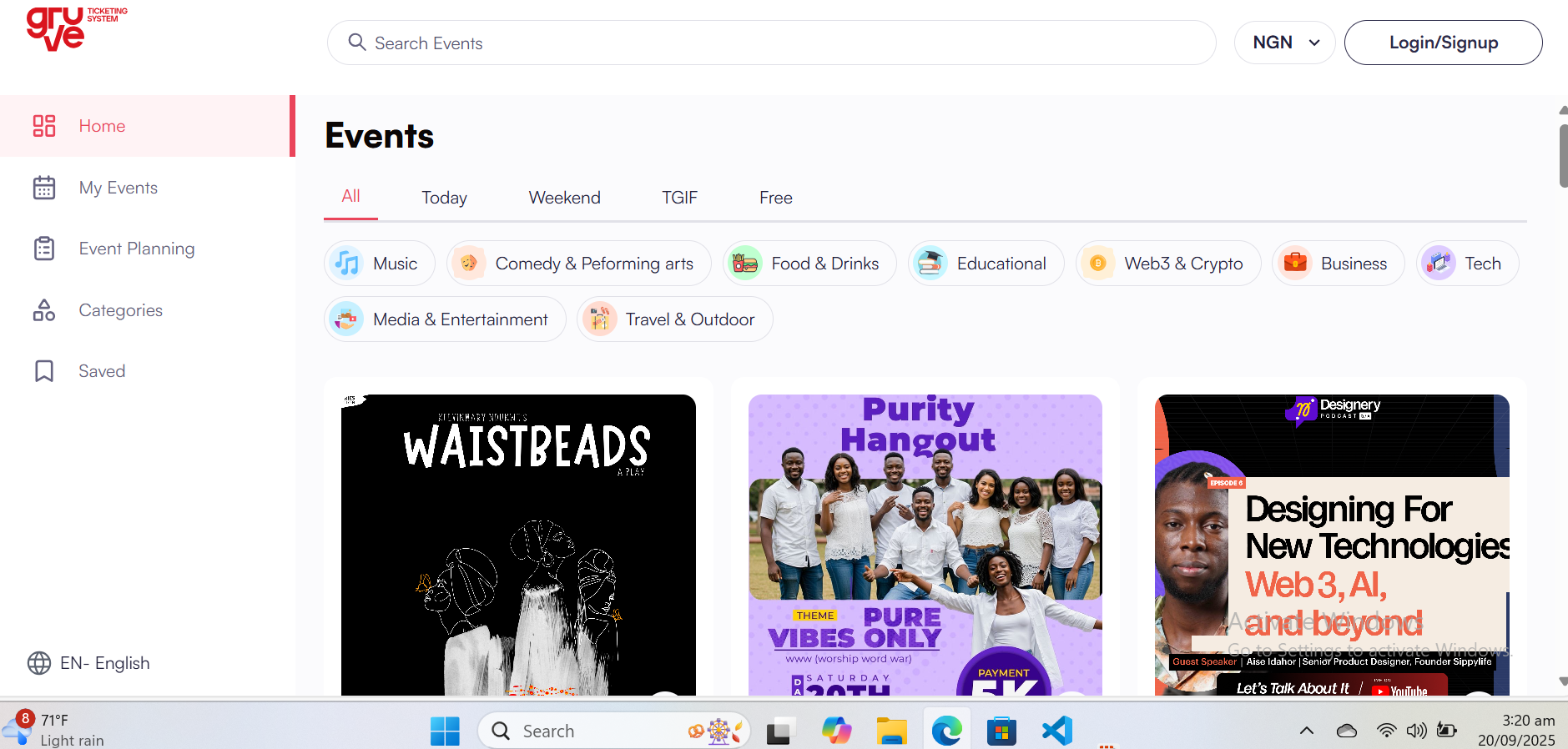Image resolution: width=1568 pixels, height=749 pixels.
Task: Open the Categories shapes icon
Action: (x=44, y=310)
